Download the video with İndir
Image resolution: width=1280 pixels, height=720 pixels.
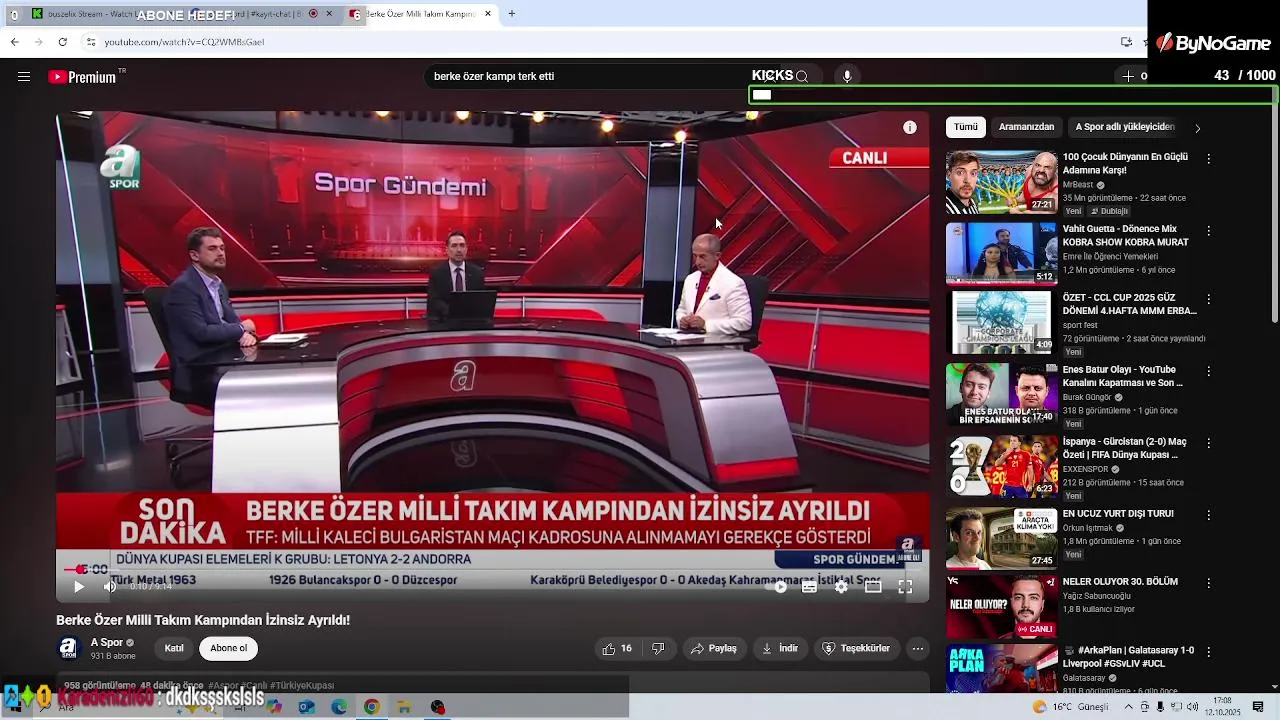click(780, 648)
